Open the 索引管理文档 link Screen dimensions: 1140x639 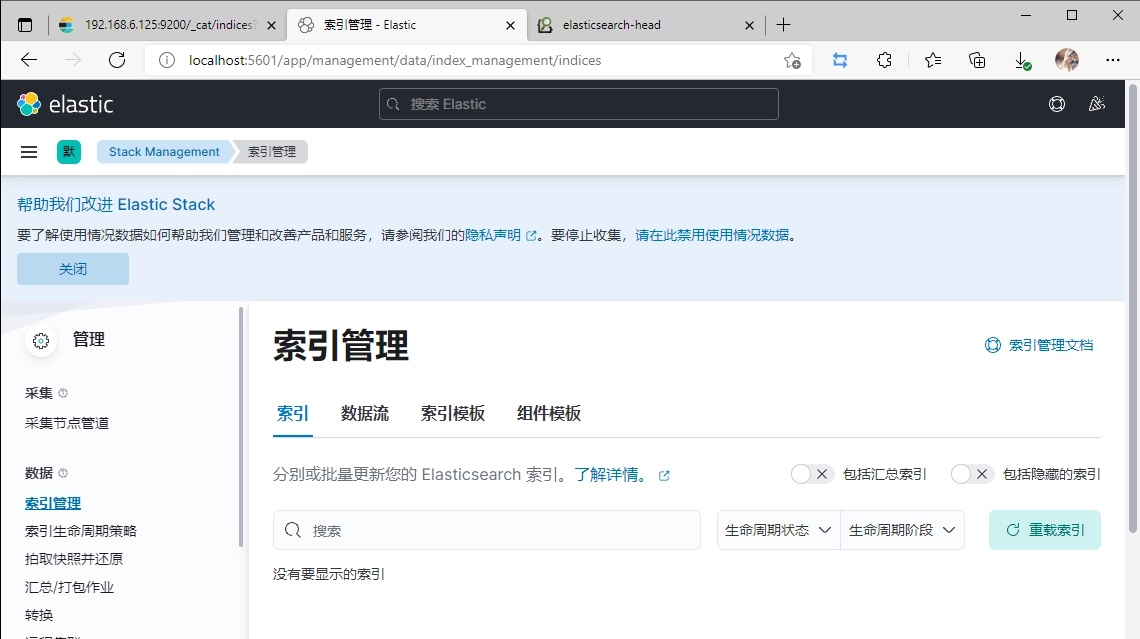(1040, 345)
